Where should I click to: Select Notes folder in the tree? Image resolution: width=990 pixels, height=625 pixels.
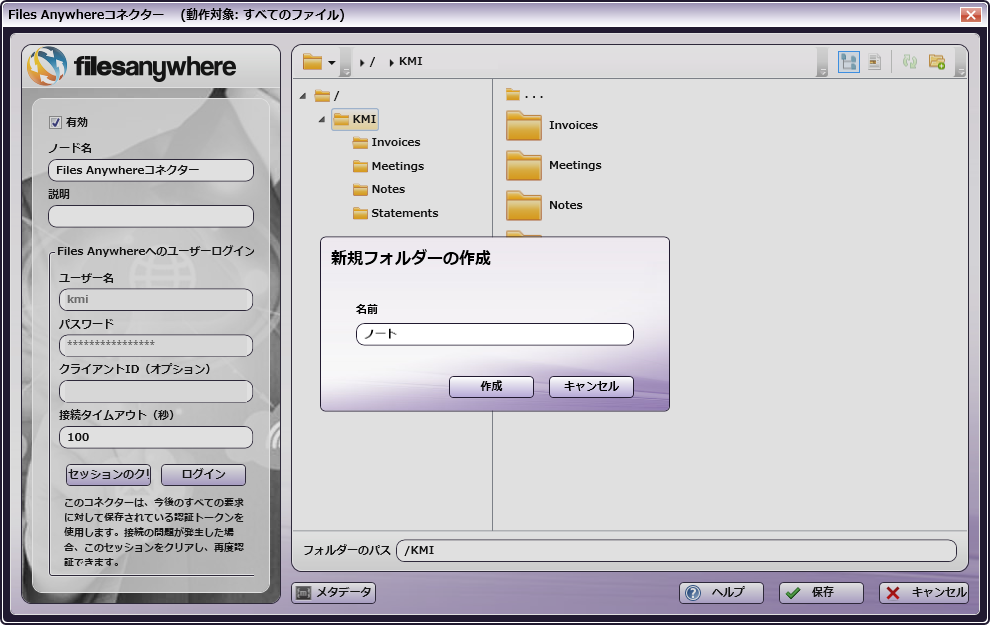[x=379, y=189]
